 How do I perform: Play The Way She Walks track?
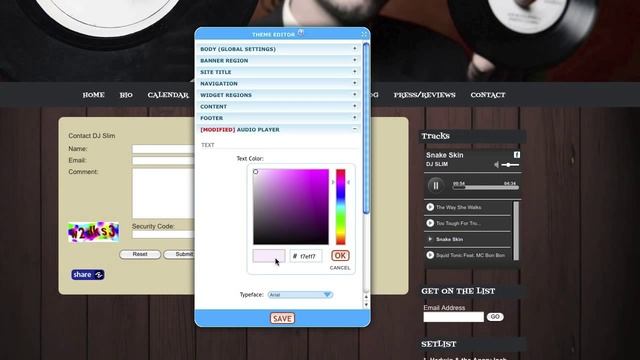pyautogui.click(x=430, y=207)
